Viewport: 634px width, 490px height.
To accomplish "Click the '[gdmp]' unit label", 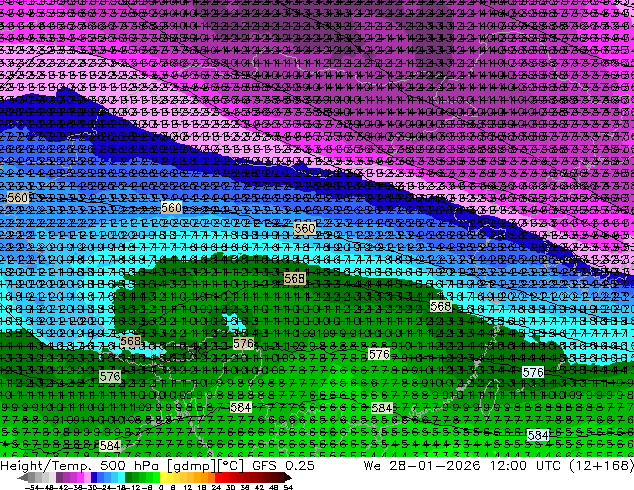I will coord(192,466).
